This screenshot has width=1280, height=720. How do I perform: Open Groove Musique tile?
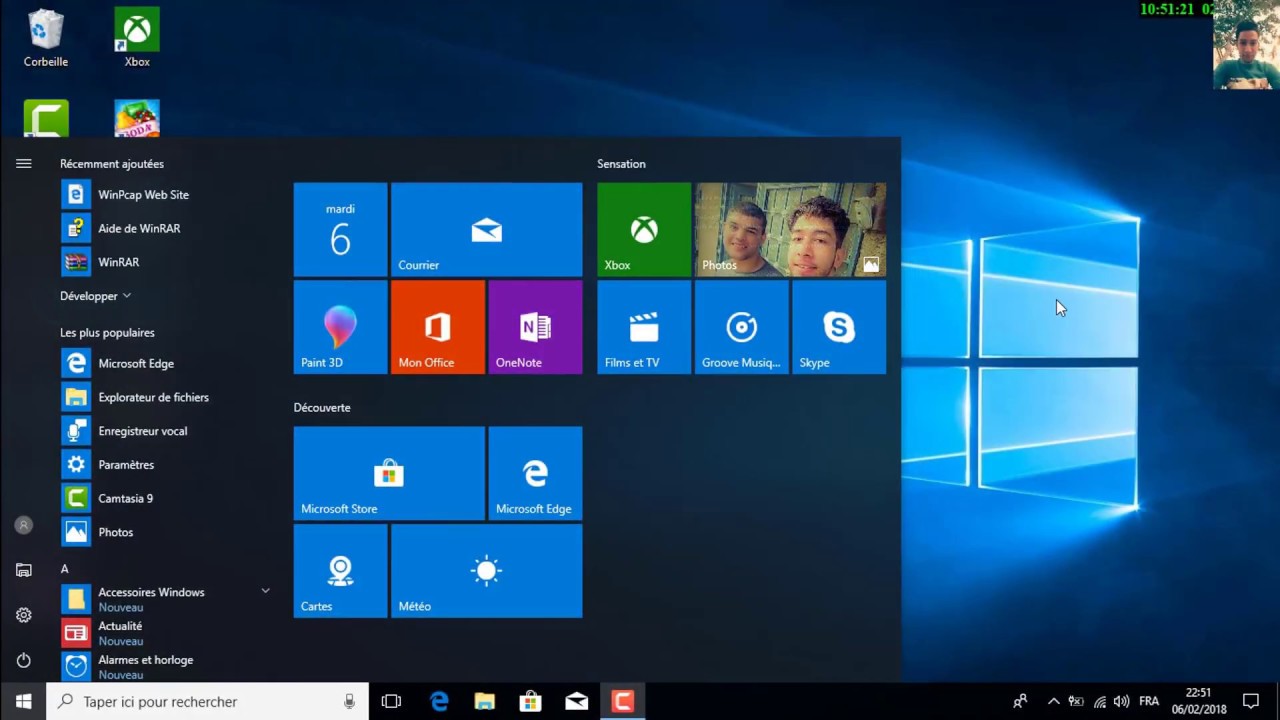coord(741,327)
